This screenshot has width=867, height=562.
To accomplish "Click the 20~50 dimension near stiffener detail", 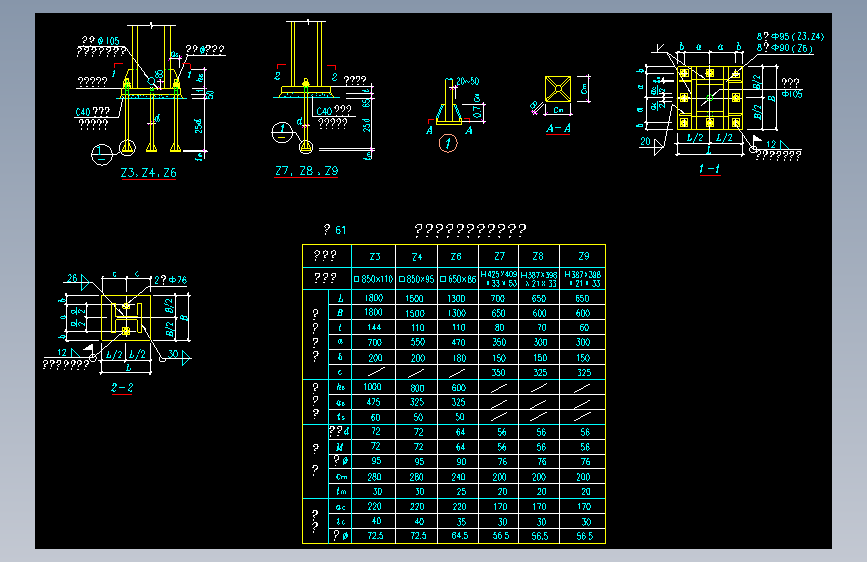I will 467,81.
